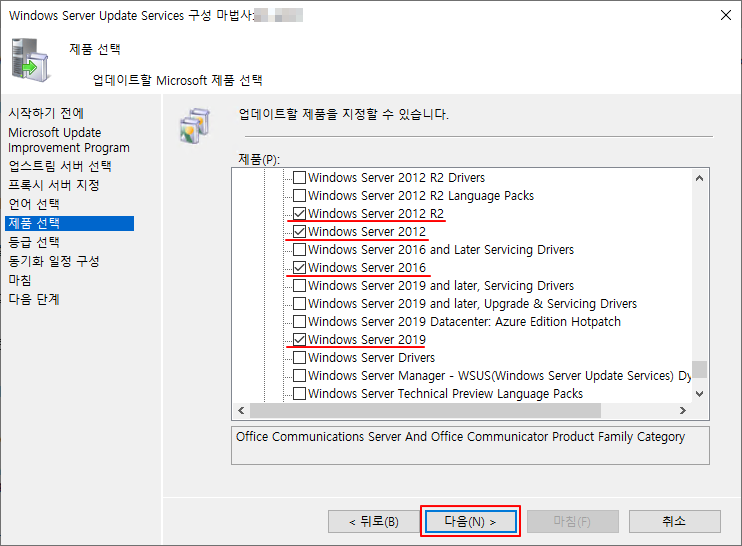Screen dimensions: 742x546
Task: Uncheck the Windows Server 2016 checkbox
Action: click(x=299, y=267)
